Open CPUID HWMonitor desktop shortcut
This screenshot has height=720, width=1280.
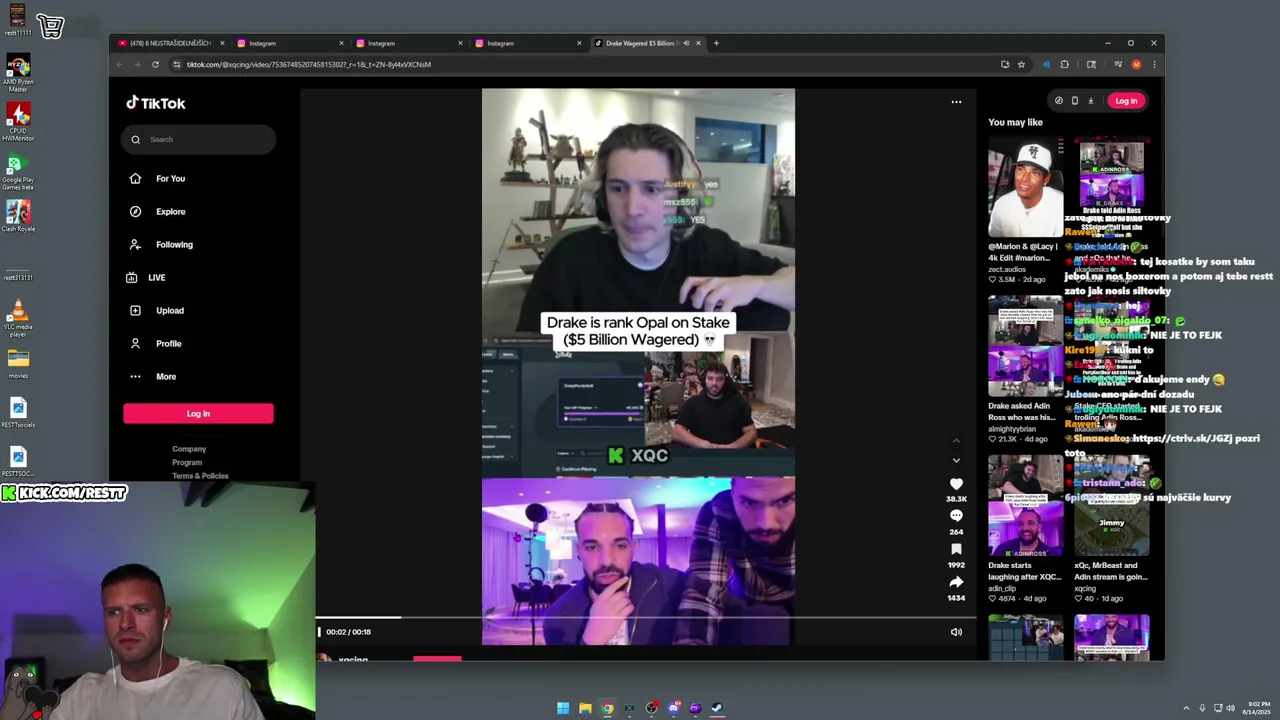click(18, 122)
